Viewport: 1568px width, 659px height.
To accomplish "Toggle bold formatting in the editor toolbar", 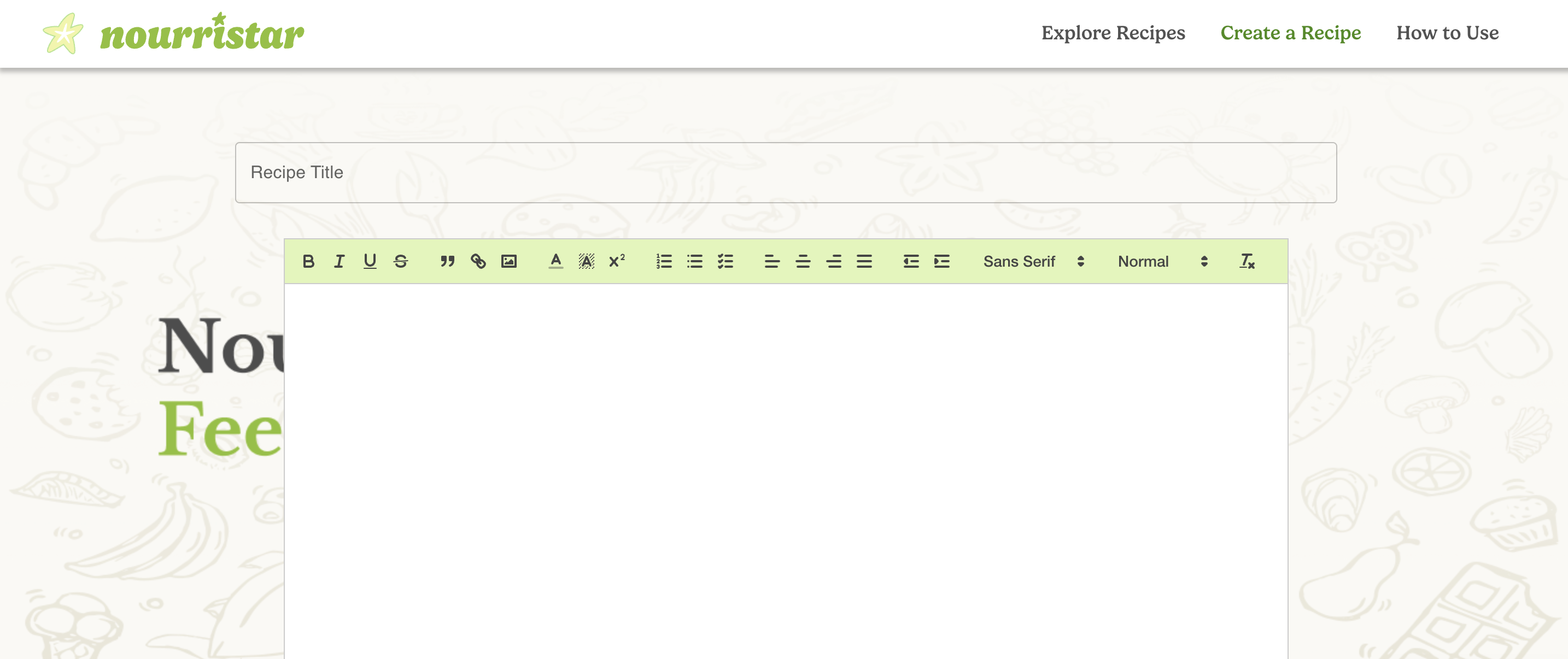I will pos(308,262).
